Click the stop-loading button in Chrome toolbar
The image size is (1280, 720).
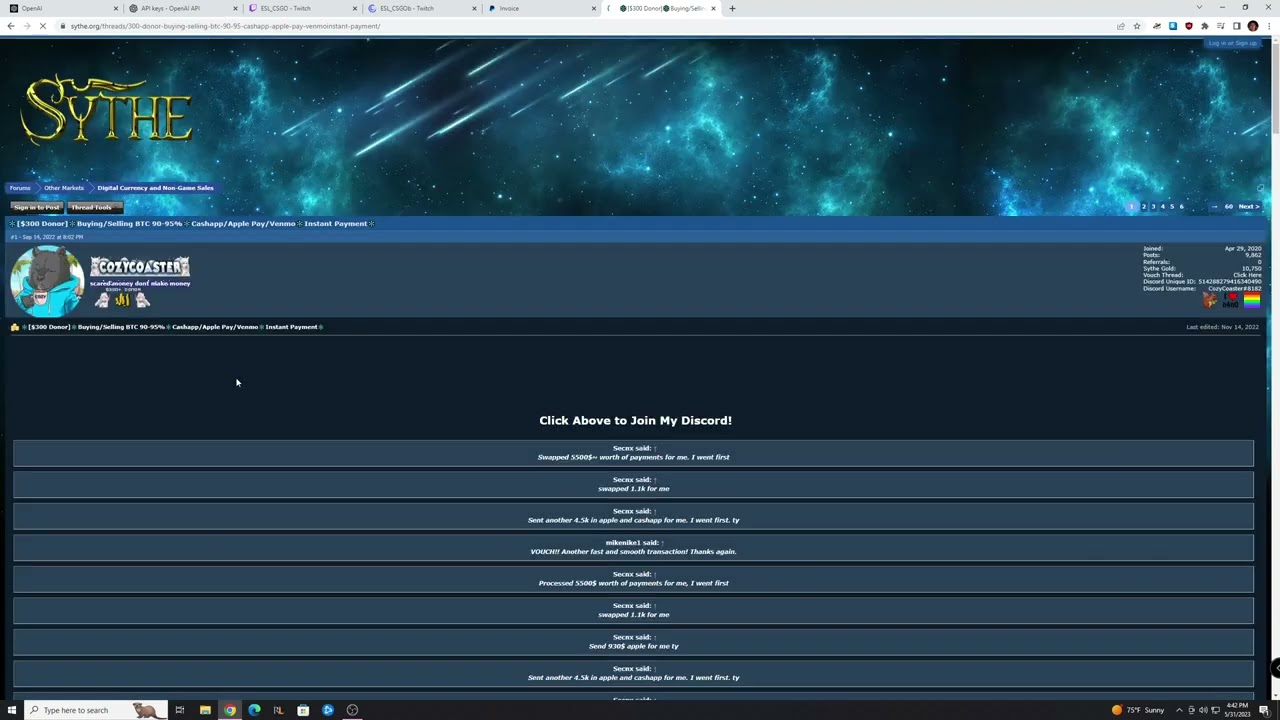(x=42, y=26)
